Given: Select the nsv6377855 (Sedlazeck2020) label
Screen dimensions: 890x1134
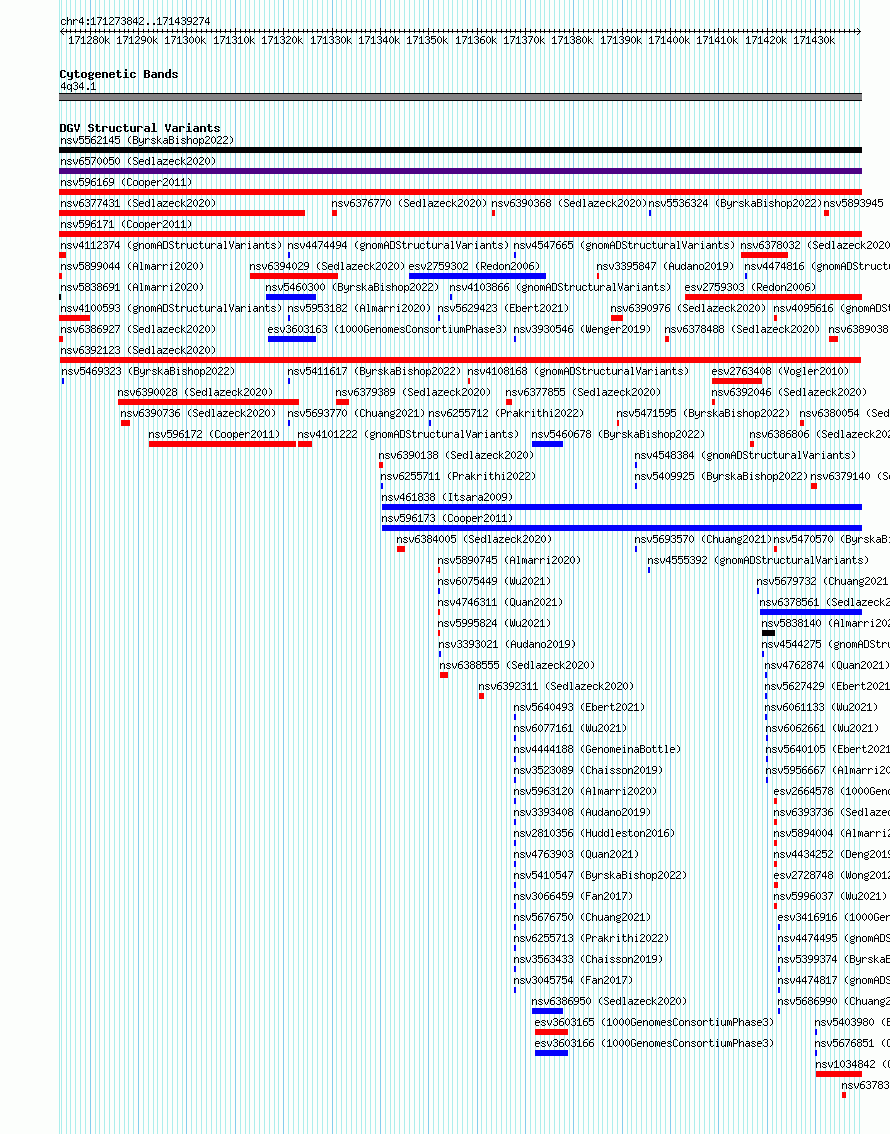Looking at the screenshot, I should pyautogui.click(x=583, y=392).
